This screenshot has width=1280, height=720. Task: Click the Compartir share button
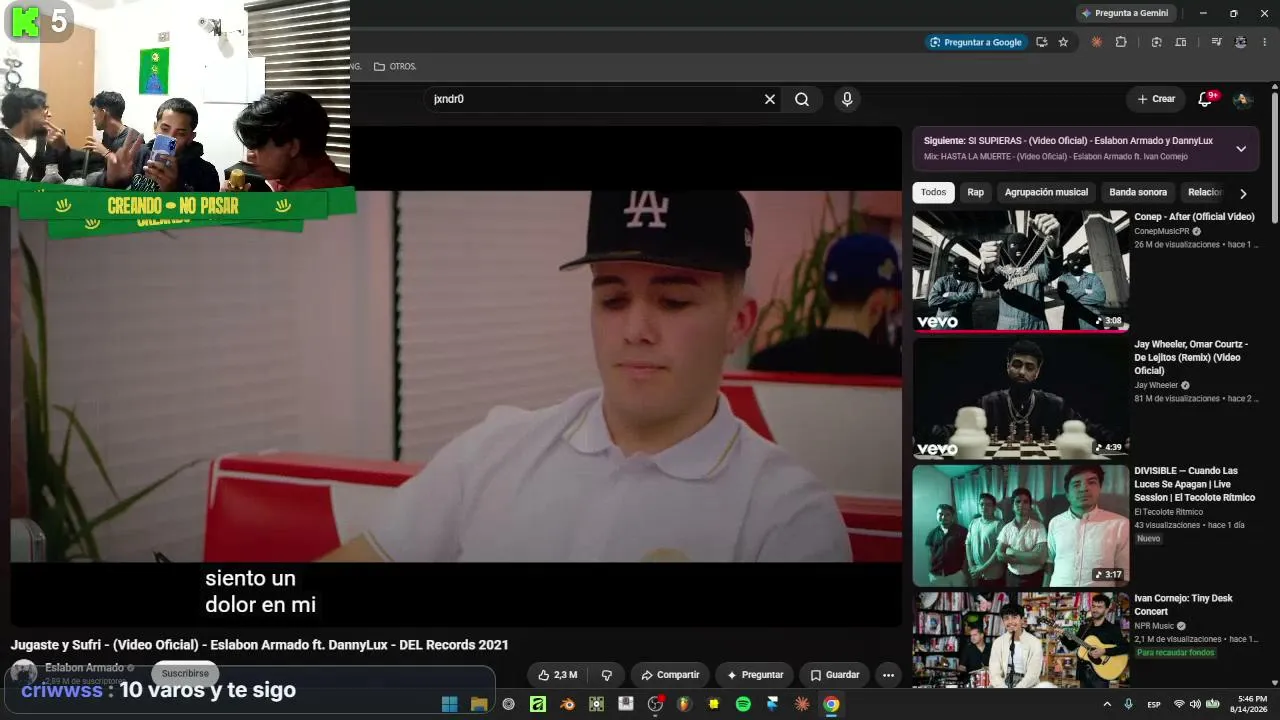pos(670,675)
